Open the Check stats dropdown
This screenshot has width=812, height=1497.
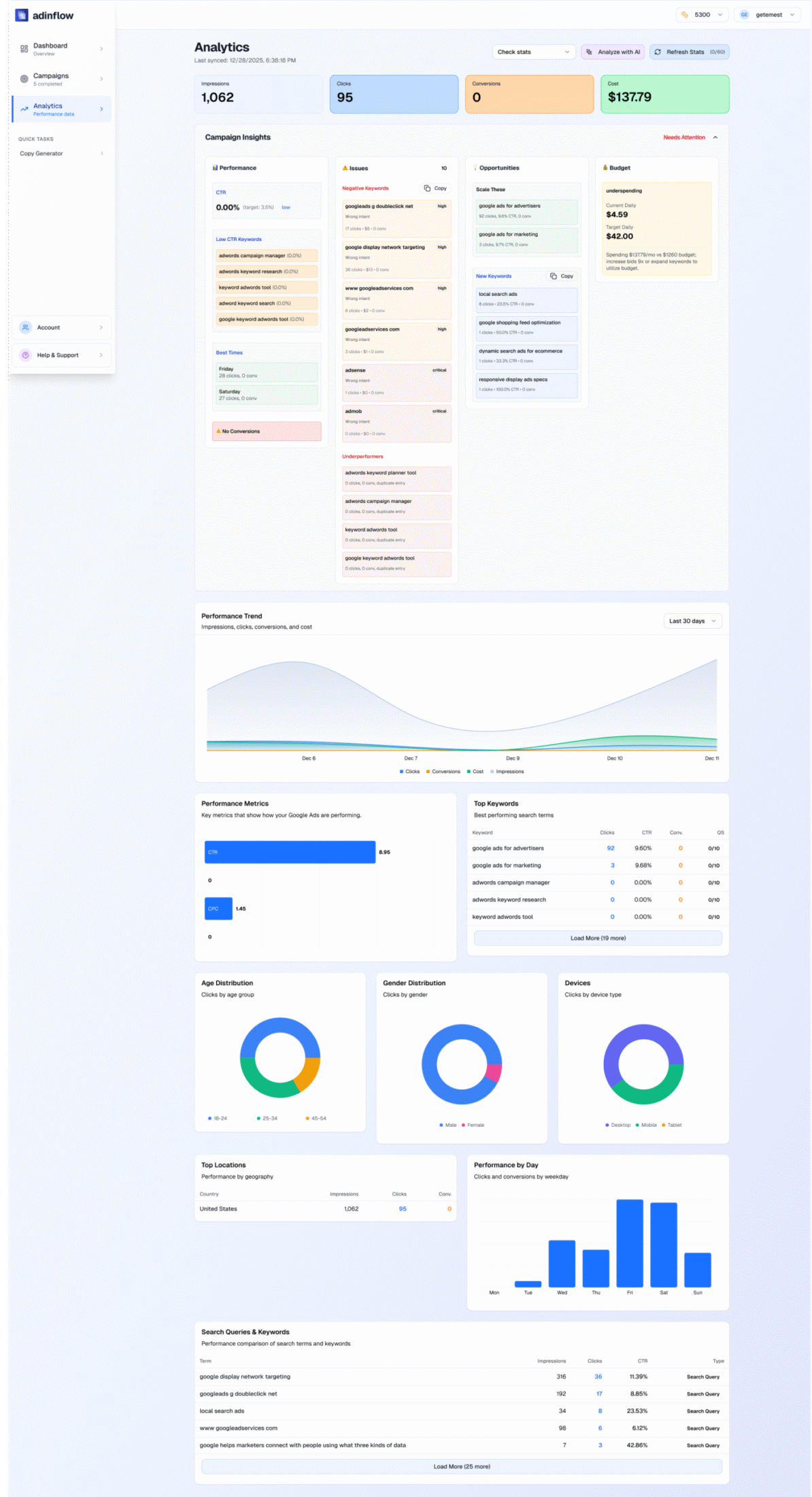pyautogui.click(x=533, y=52)
